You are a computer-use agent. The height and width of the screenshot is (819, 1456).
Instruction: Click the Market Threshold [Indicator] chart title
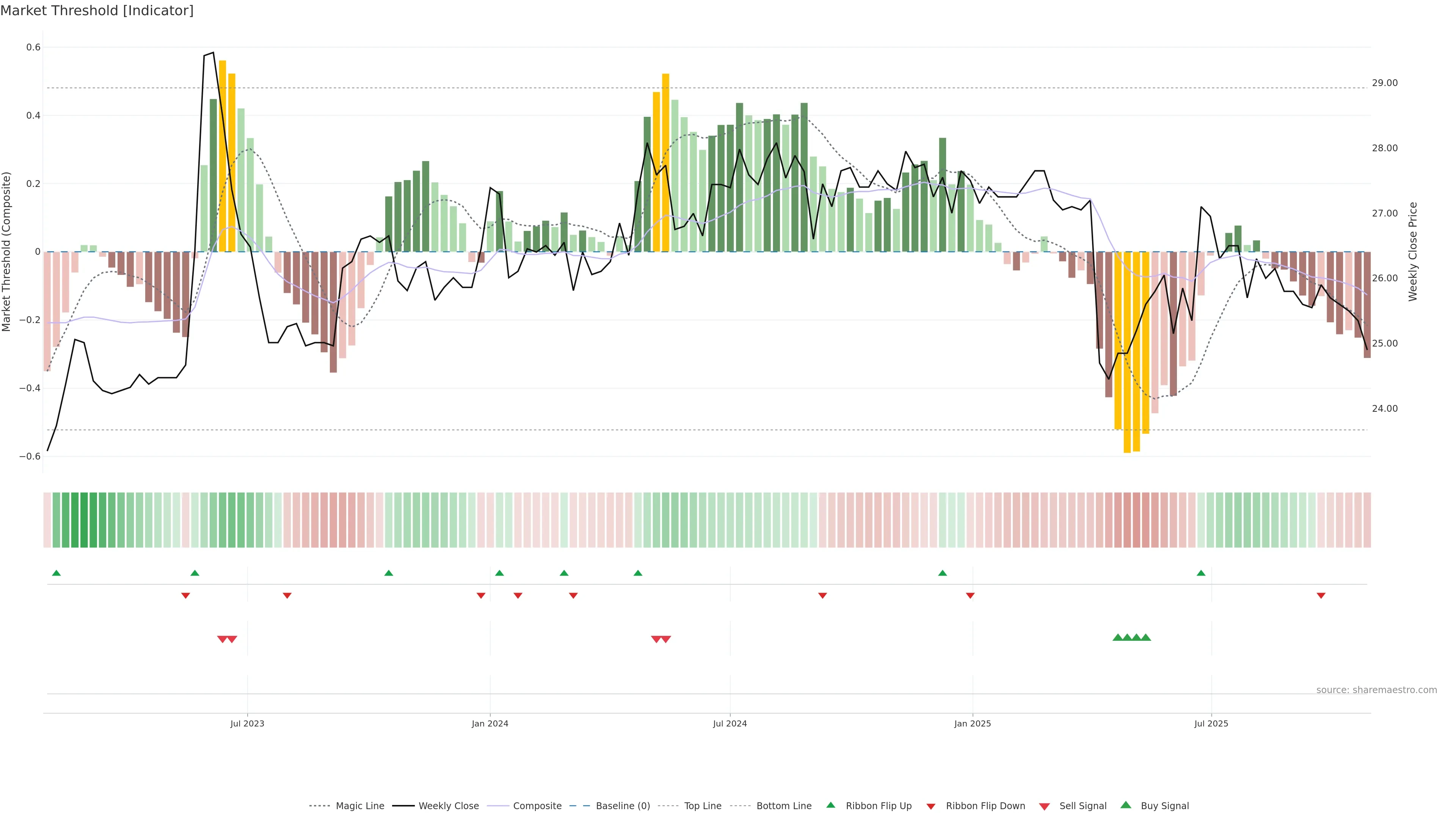(x=97, y=11)
